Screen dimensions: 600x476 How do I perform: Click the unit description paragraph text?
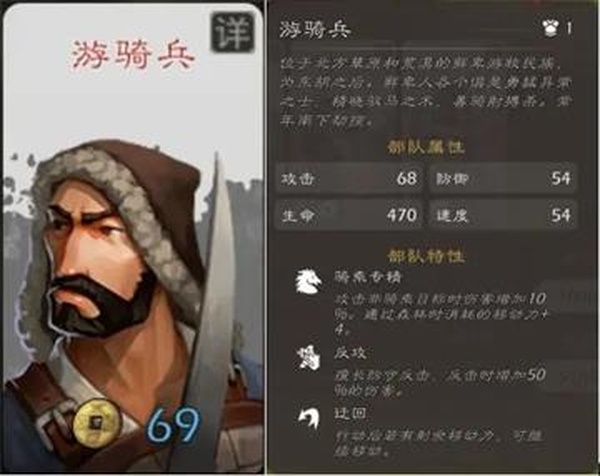pos(426,92)
